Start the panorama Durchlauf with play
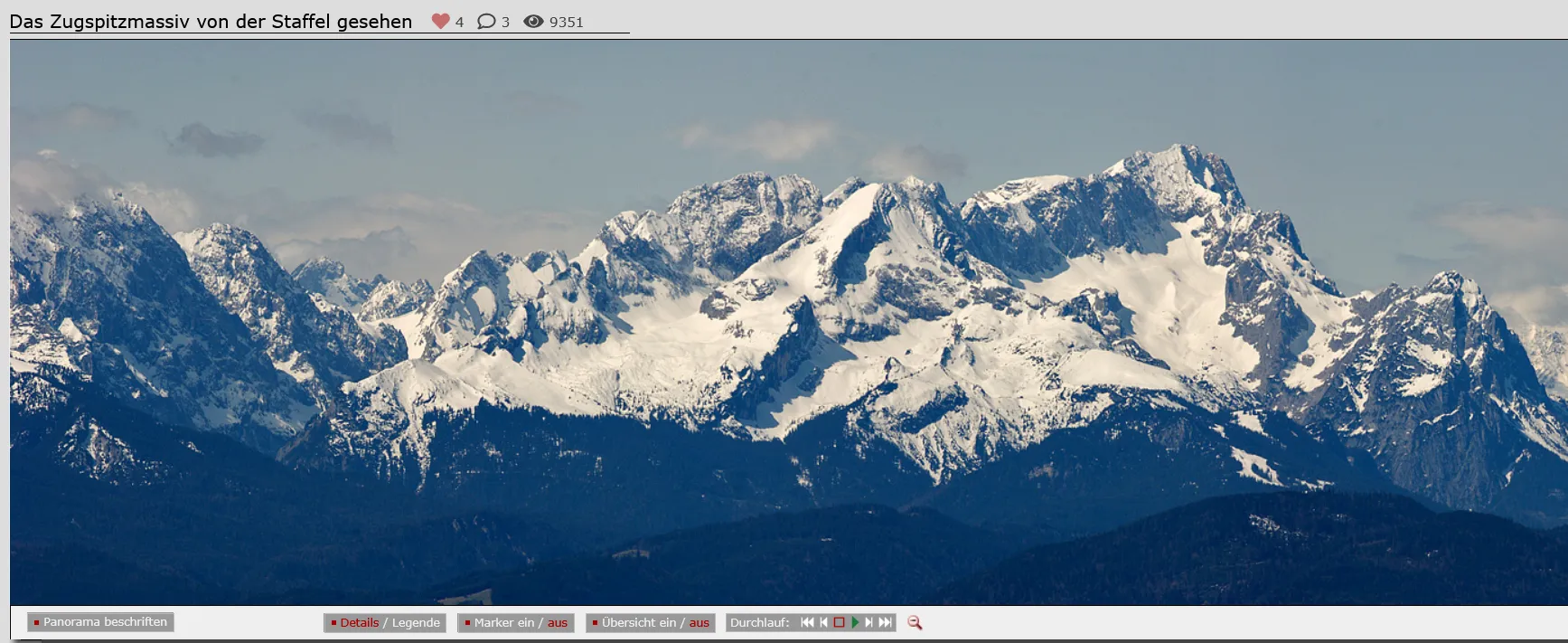 (855, 622)
